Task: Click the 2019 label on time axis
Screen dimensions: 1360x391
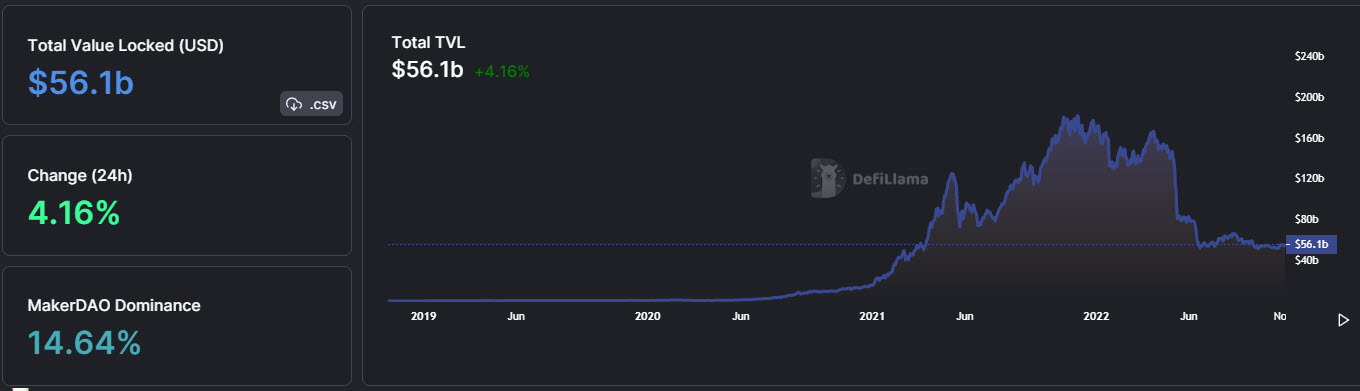Action: (x=423, y=316)
